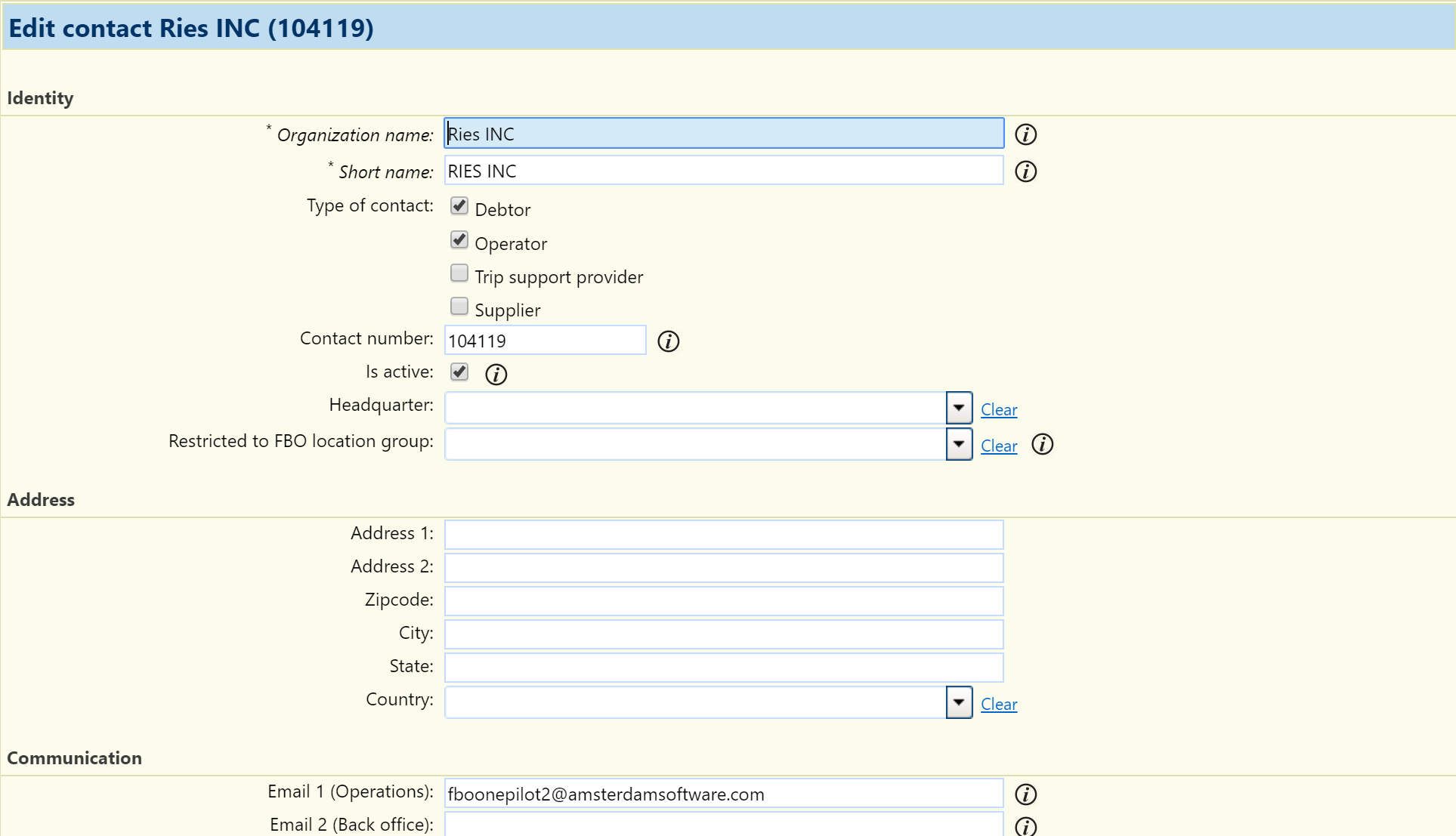Image resolution: width=1456 pixels, height=836 pixels.
Task: Click Clear next to Headquarter
Action: pyautogui.click(x=998, y=409)
